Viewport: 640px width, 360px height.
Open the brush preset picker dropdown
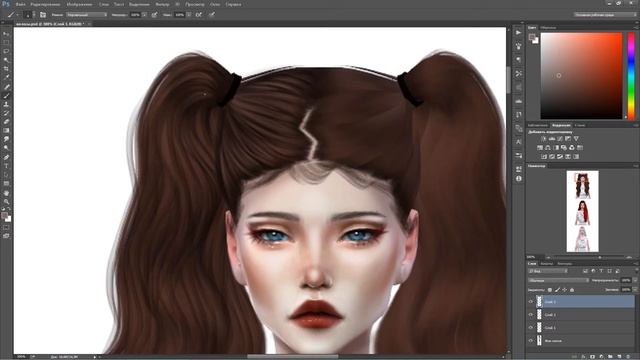click(x=34, y=15)
